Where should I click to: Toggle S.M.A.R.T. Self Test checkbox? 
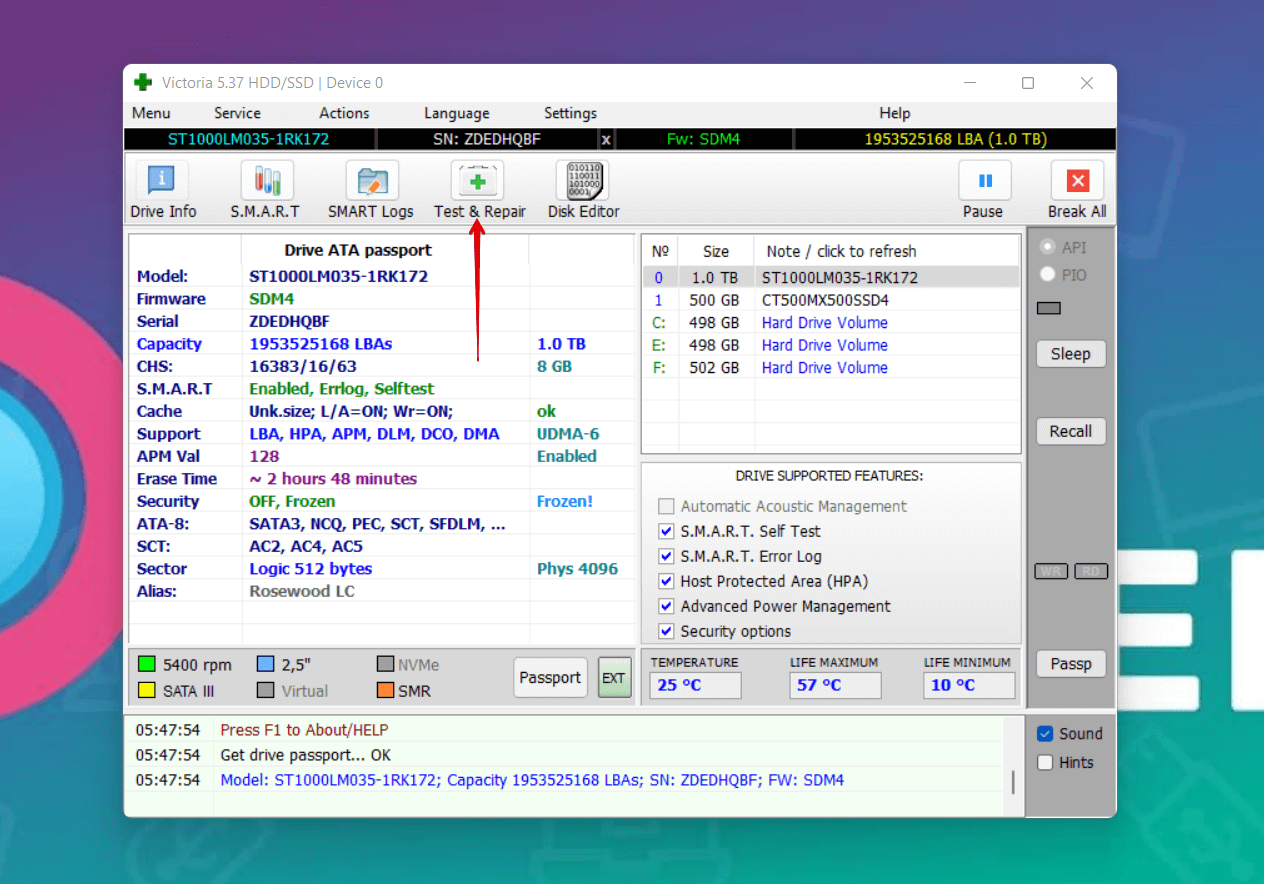[666, 532]
